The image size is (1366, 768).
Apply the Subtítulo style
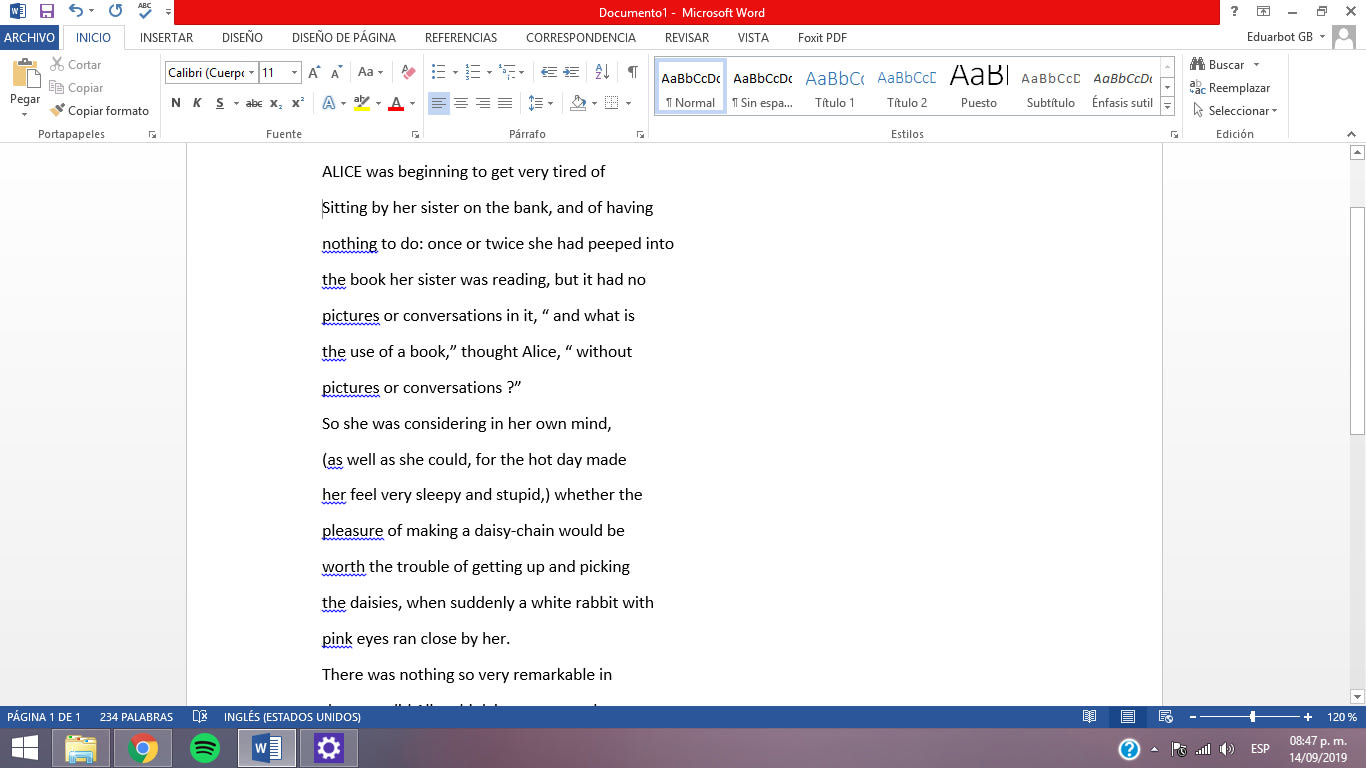pos(1051,87)
